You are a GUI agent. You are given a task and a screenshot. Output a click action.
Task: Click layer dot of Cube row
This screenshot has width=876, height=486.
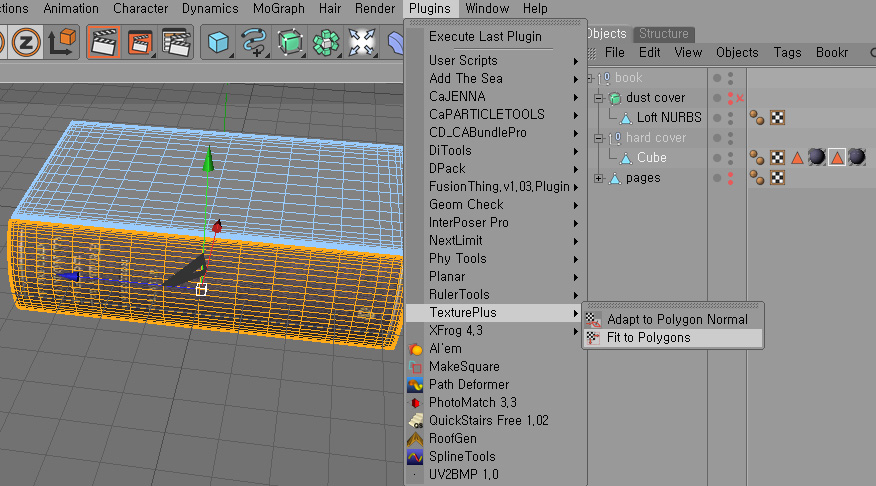717,158
